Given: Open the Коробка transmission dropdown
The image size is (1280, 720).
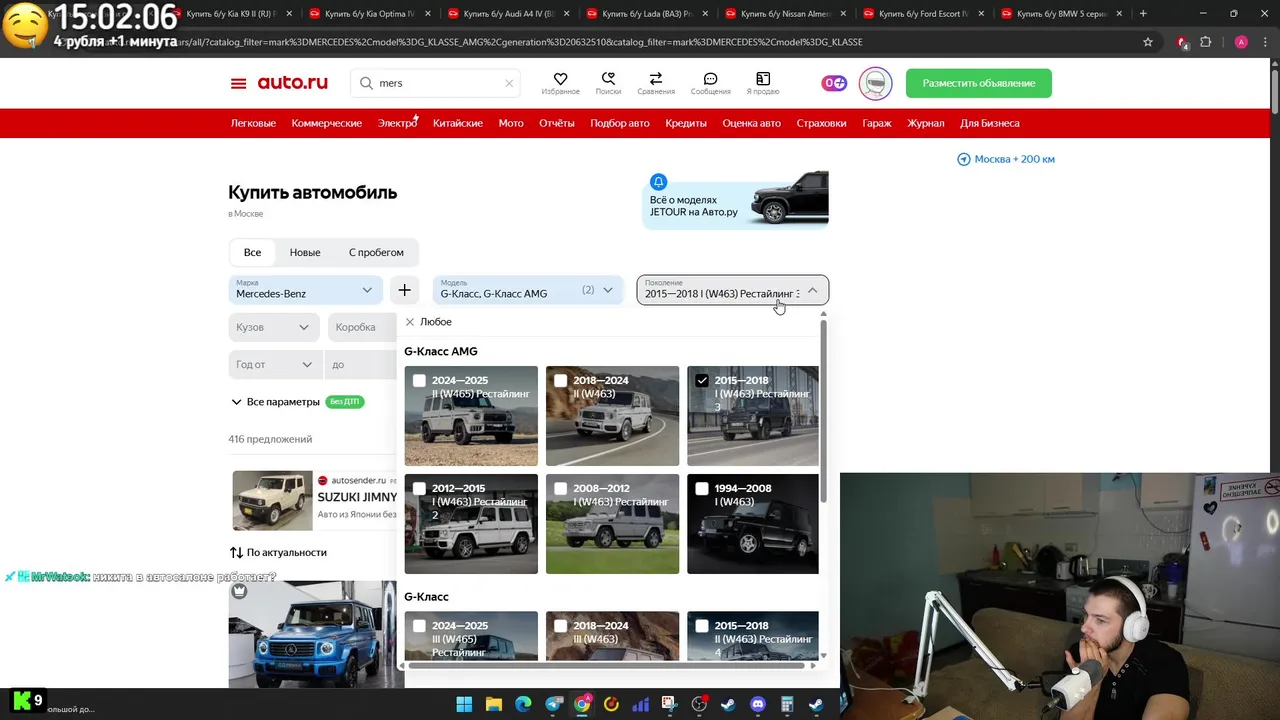Looking at the screenshot, I should pyautogui.click(x=362, y=327).
